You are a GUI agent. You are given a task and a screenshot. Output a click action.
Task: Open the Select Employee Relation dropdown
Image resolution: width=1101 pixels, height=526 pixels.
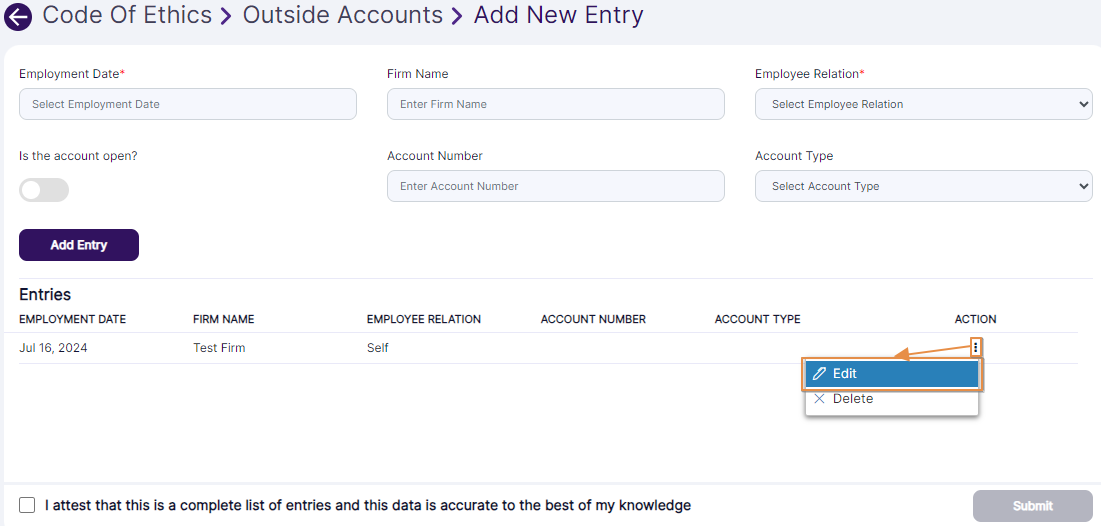click(x=923, y=104)
